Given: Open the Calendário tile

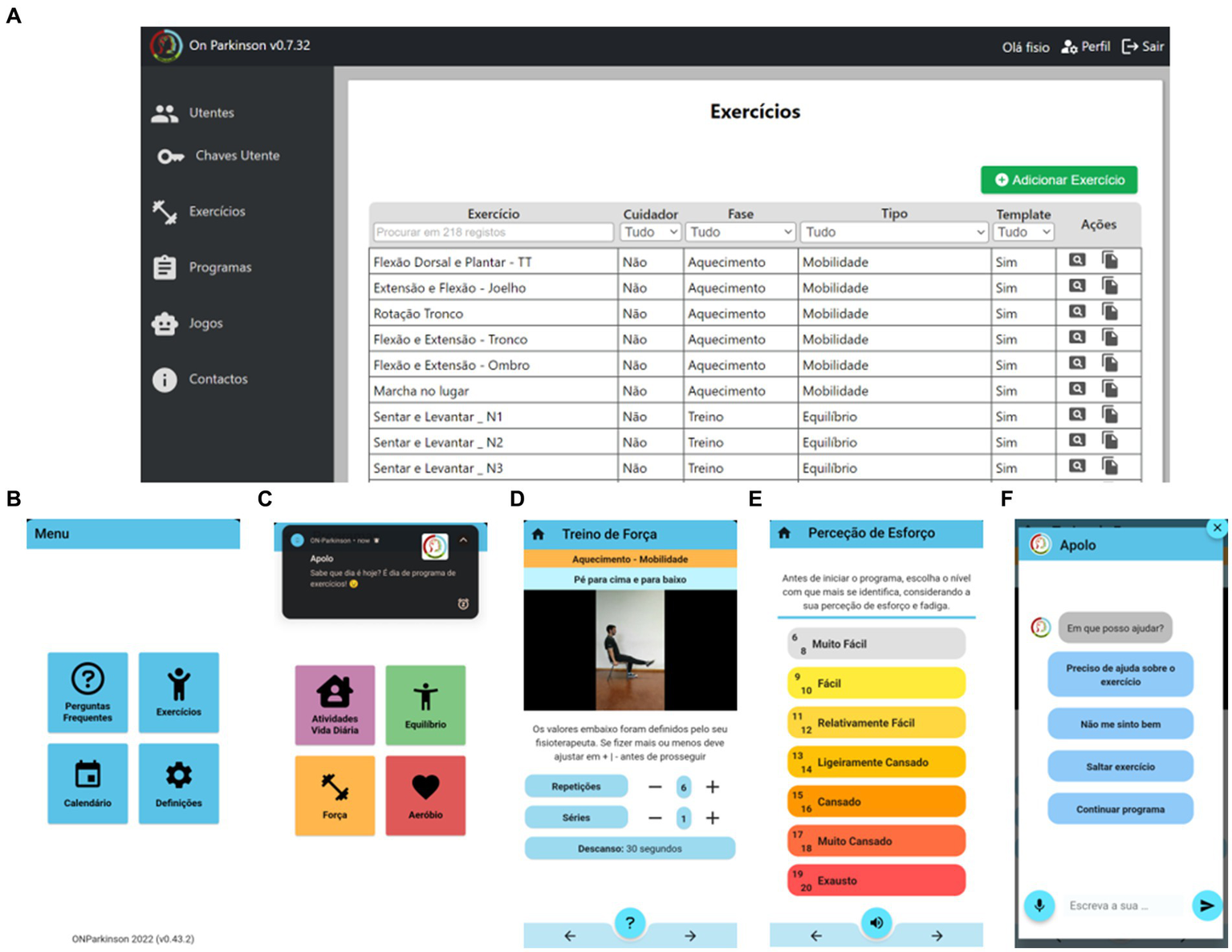Looking at the screenshot, I should coord(87,783).
